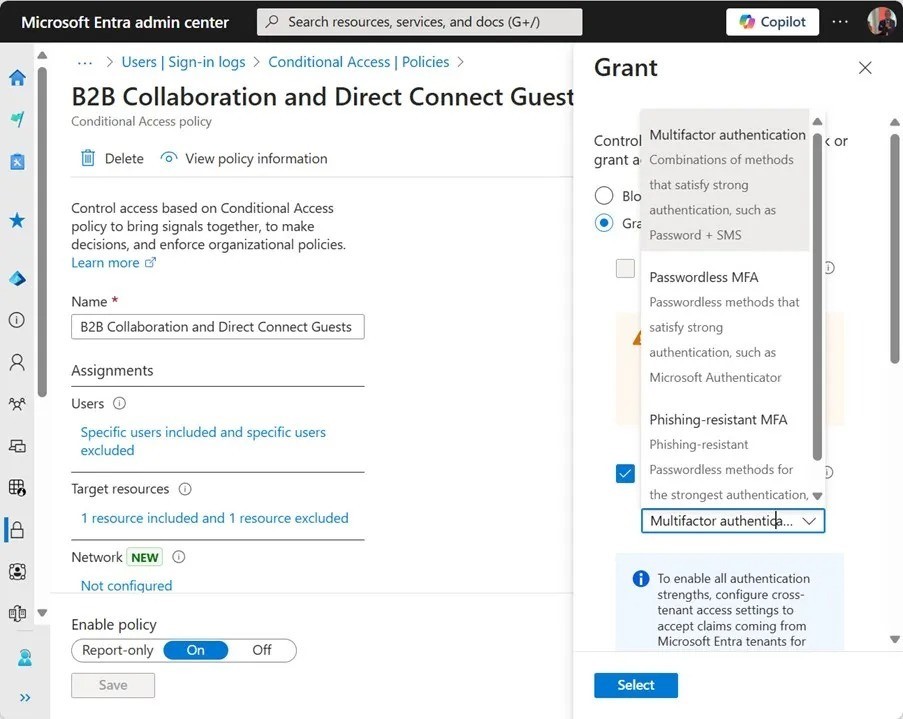
Task: Set Enable policy to Report-only
Action: click(118, 650)
